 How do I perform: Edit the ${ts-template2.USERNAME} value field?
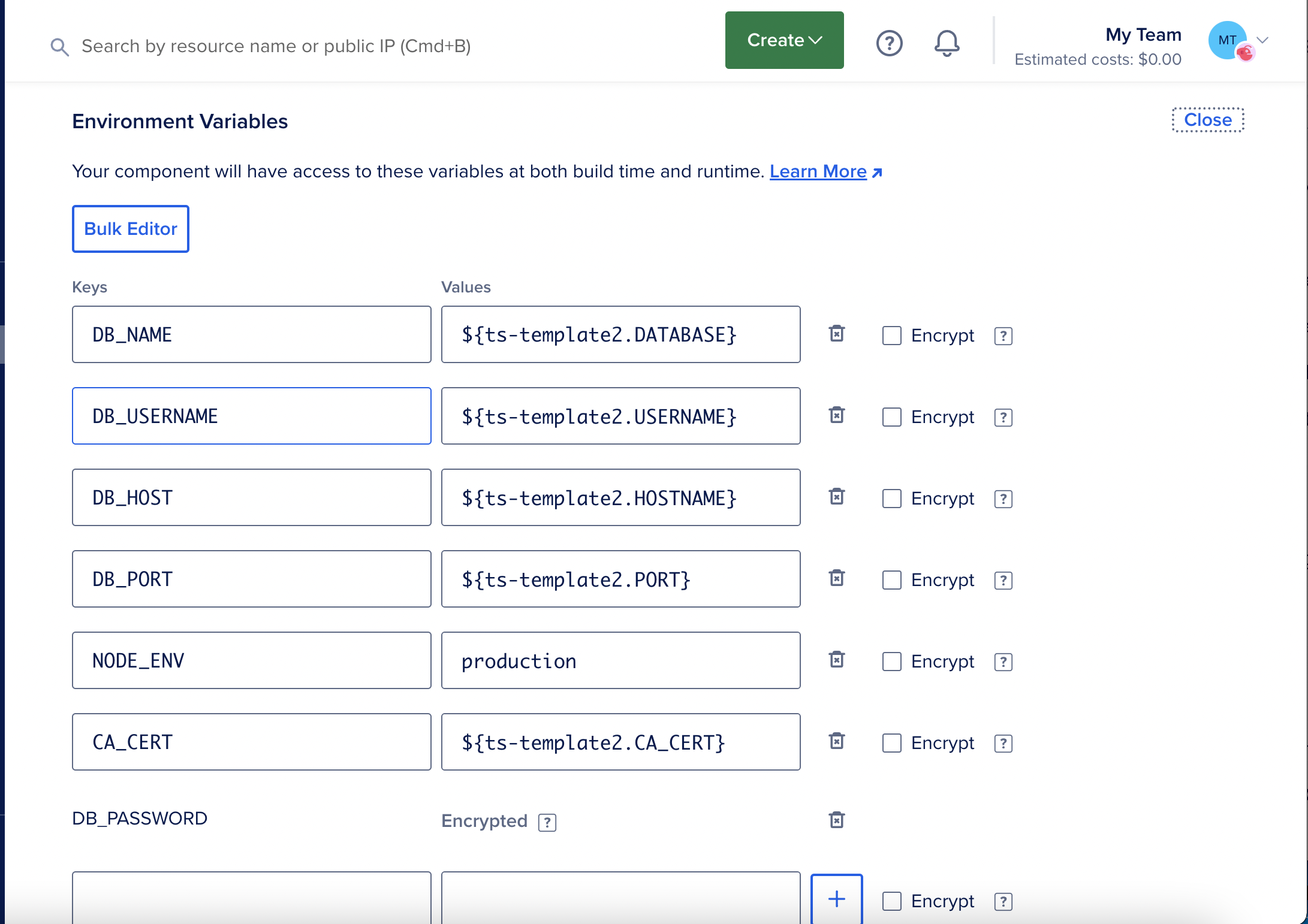[x=621, y=416]
